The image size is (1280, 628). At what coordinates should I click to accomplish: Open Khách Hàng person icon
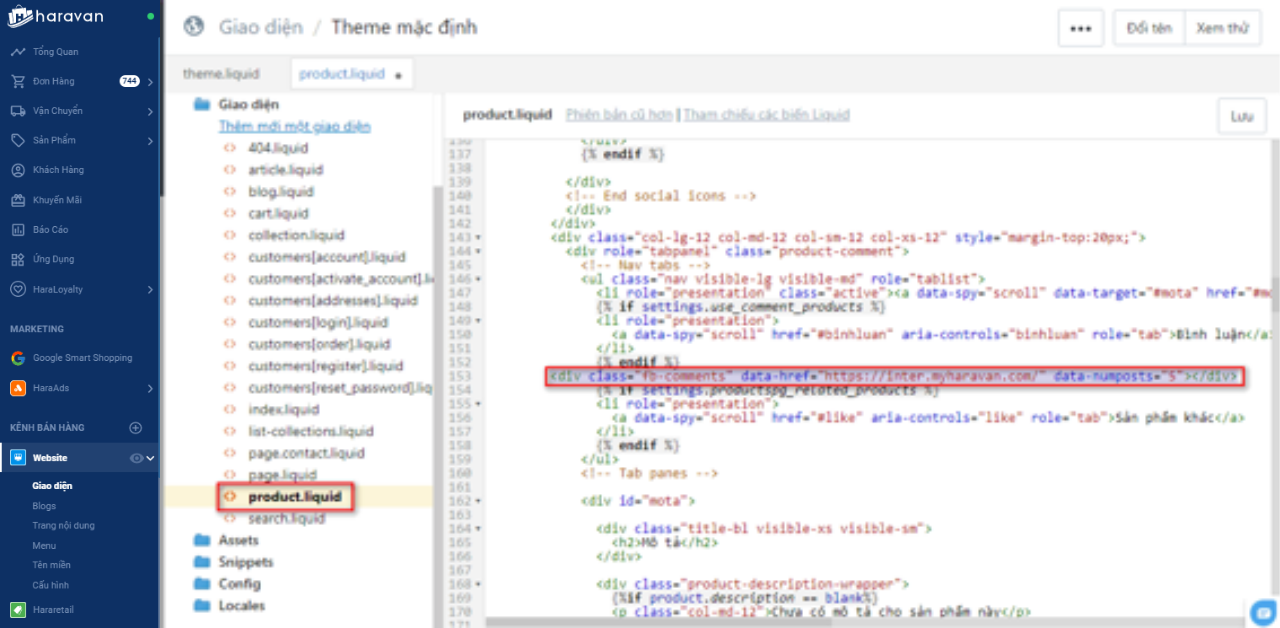[17, 170]
